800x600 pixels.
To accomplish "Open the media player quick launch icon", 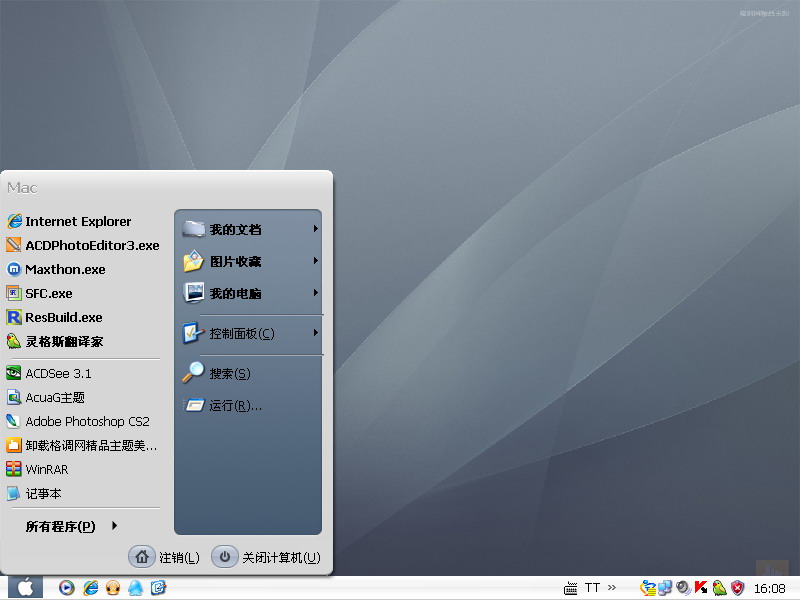I will pyautogui.click(x=66, y=588).
